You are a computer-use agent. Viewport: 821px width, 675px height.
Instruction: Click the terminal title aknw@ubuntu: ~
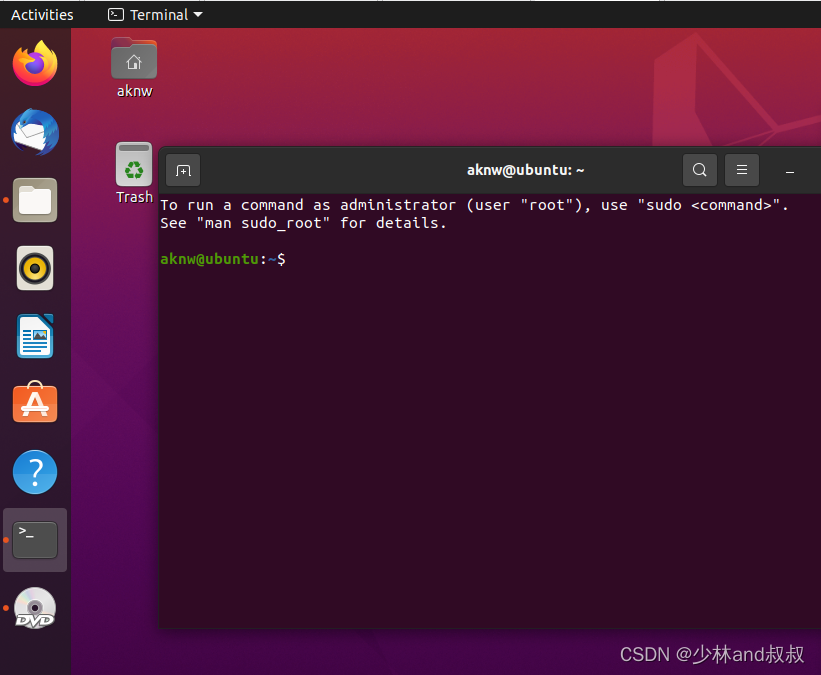click(x=525, y=170)
